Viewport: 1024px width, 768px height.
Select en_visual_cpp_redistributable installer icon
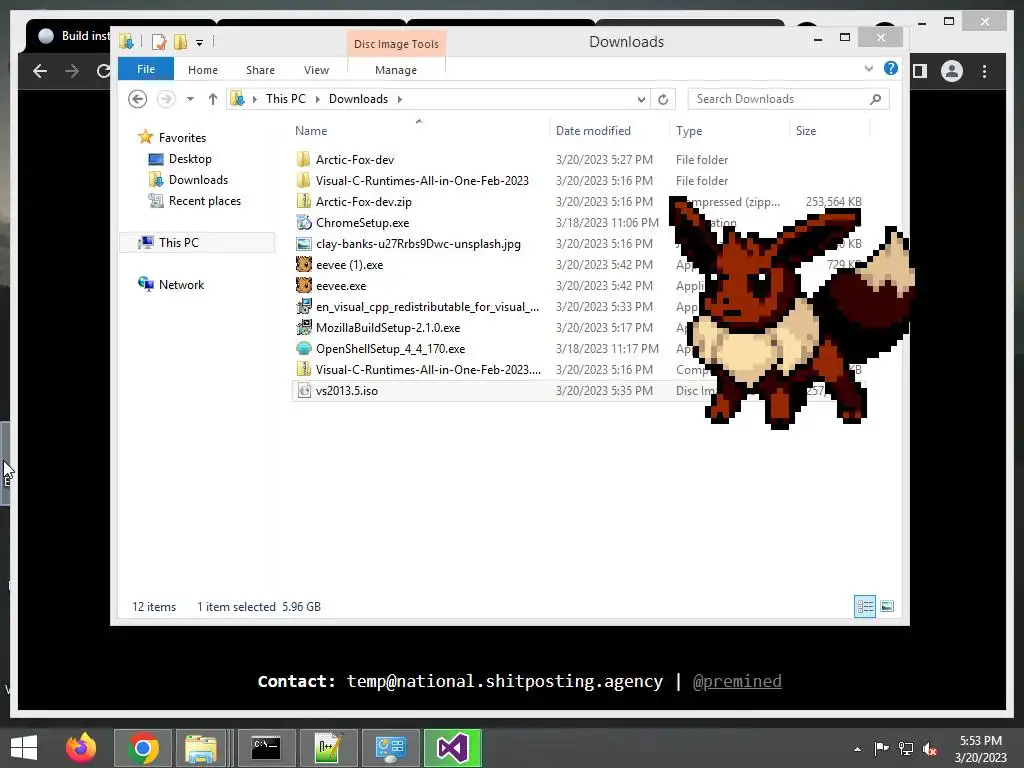(303, 306)
